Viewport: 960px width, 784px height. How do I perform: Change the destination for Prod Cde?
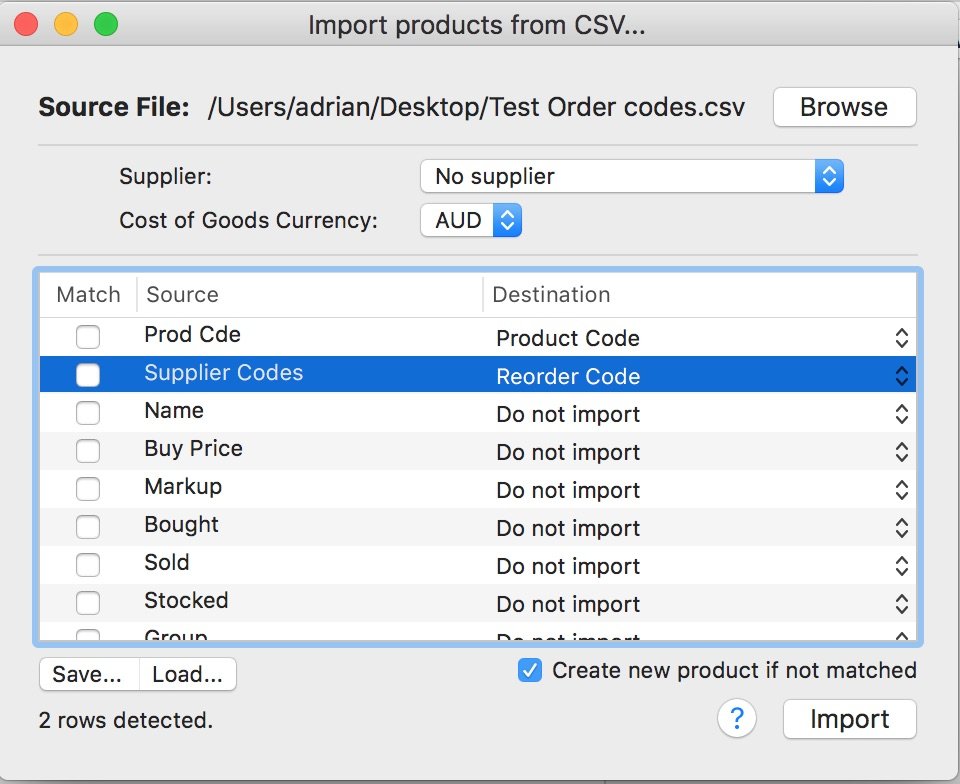[901, 337]
